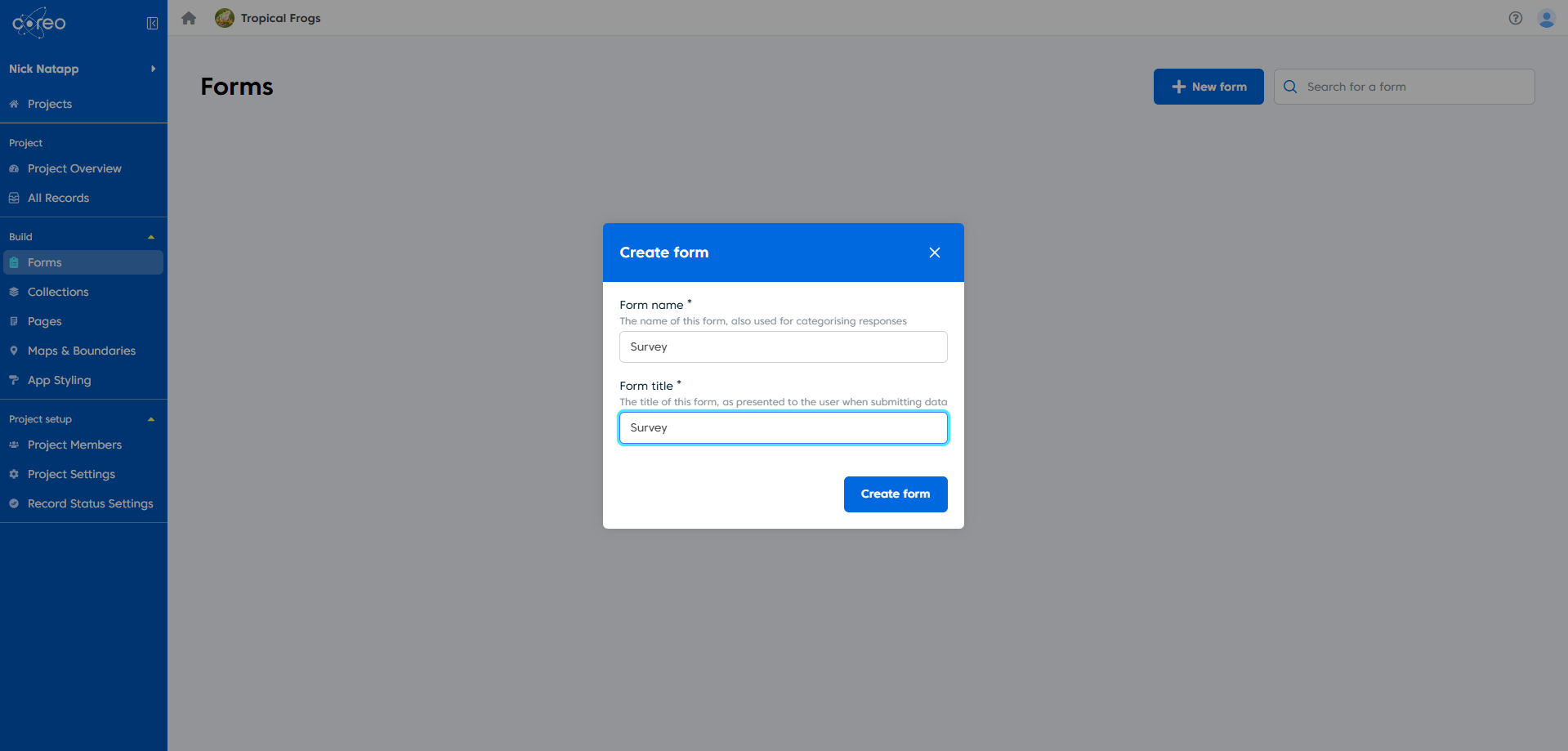Open Projects in the sidebar

83,104
